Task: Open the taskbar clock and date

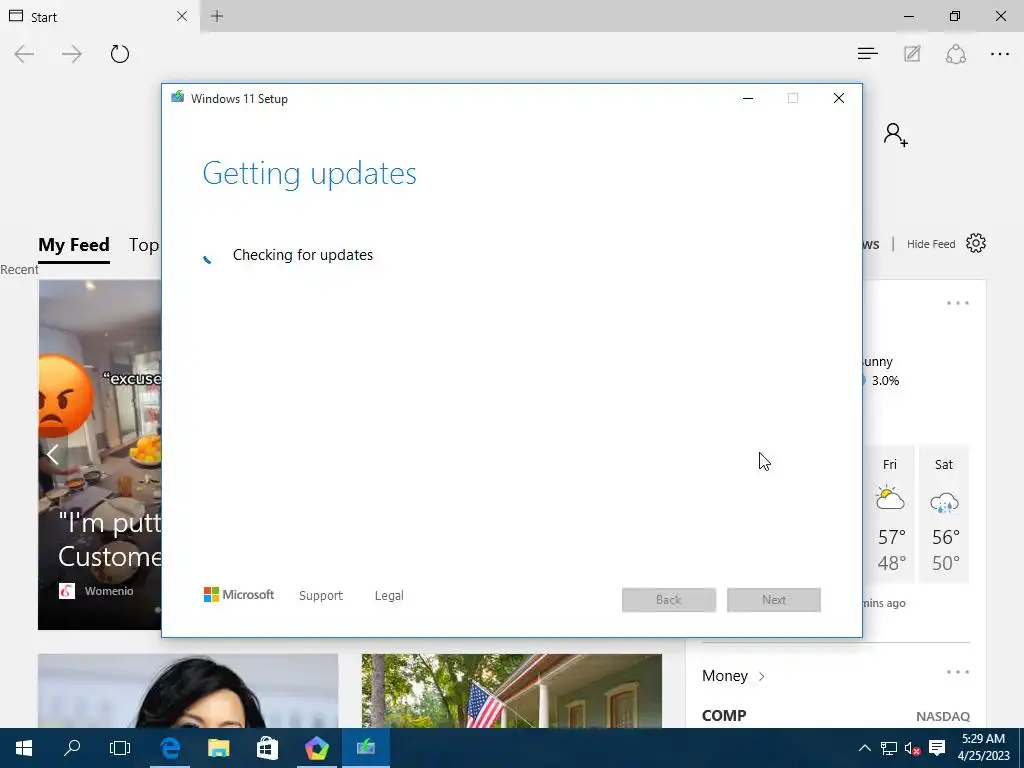Action: (983, 748)
